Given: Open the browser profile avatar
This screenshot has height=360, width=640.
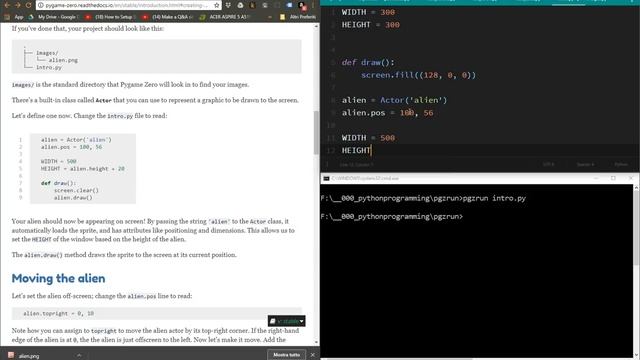Looking at the screenshot, I should click(x=302, y=5).
